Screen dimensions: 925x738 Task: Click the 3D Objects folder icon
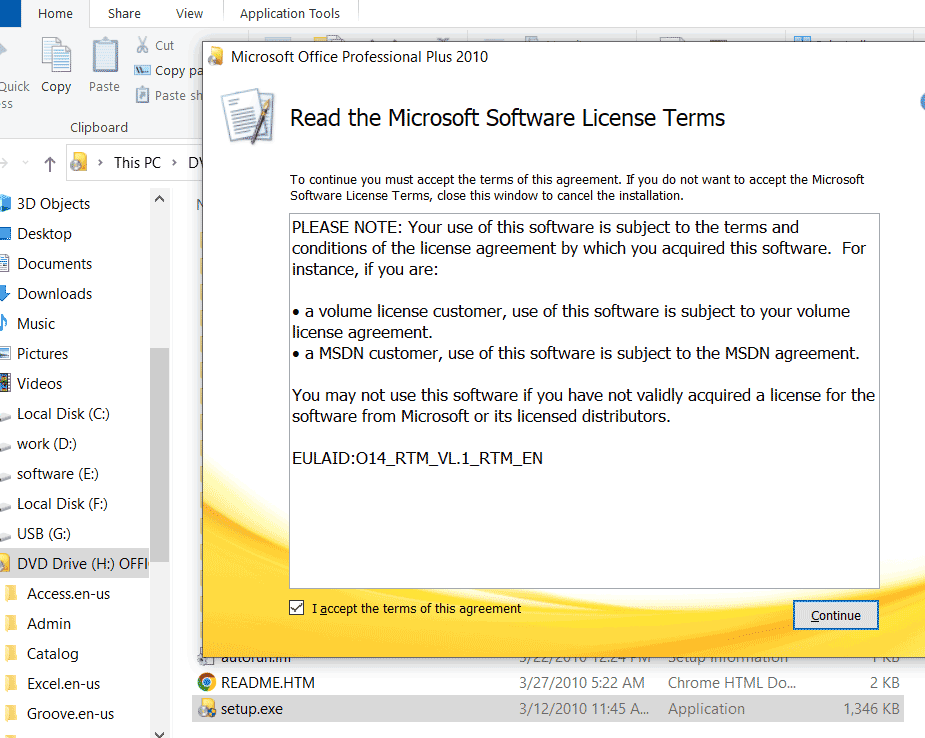pos(5,204)
